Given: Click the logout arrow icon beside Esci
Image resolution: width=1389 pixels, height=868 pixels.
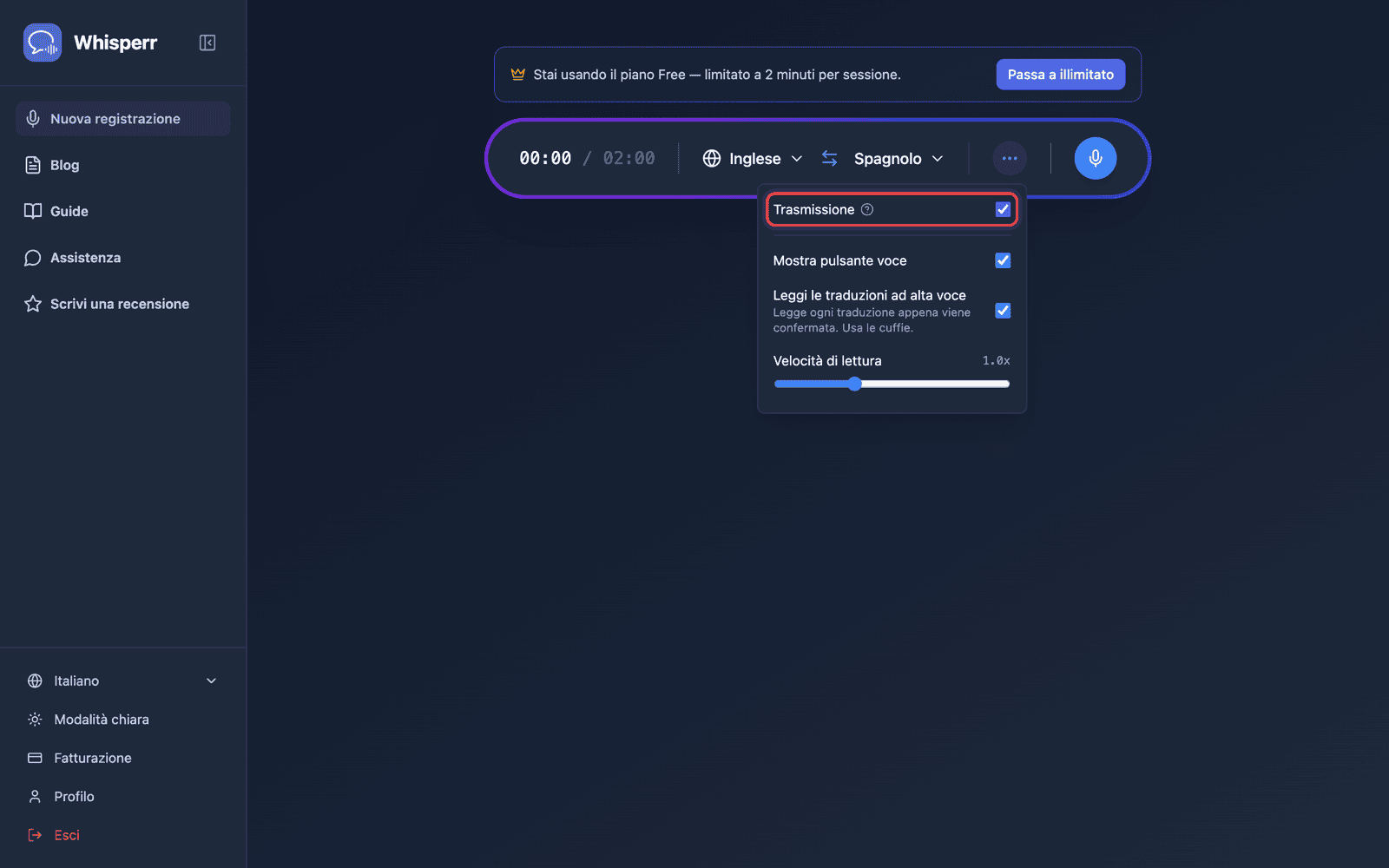Looking at the screenshot, I should point(35,835).
